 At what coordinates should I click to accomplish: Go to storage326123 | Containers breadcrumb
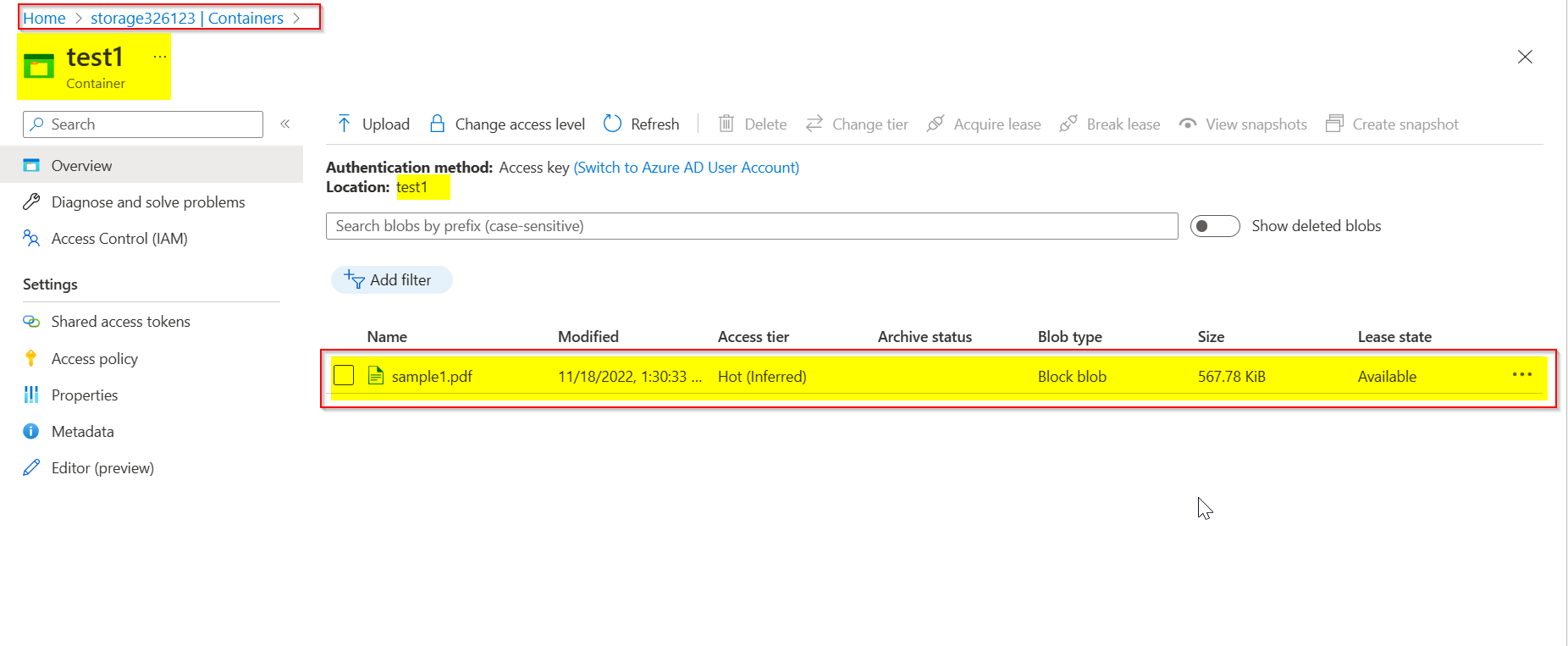(187, 18)
